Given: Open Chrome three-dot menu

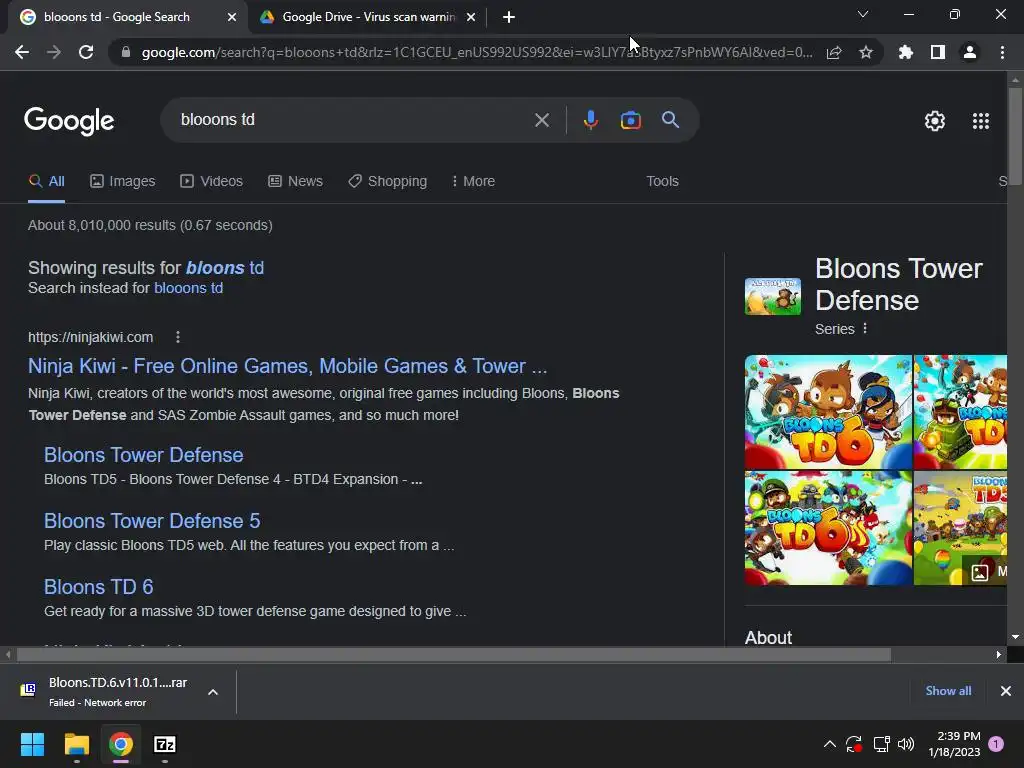Looking at the screenshot, I should click(x=1002, y=52).
